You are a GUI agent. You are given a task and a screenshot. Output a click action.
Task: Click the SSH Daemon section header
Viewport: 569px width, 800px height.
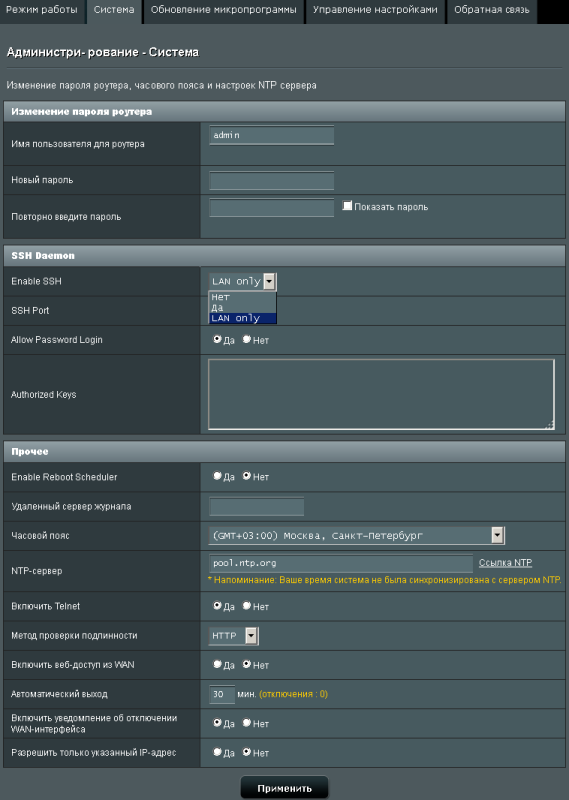pyautogui.click(x=284, y=256)
